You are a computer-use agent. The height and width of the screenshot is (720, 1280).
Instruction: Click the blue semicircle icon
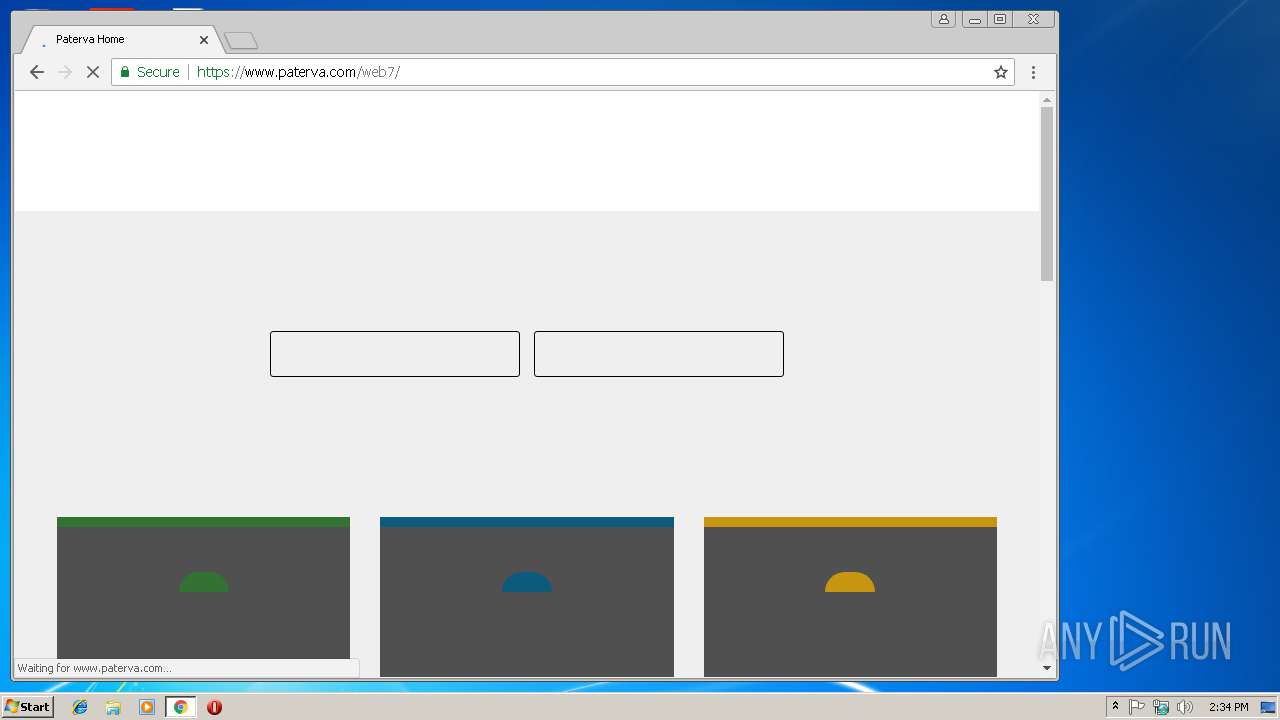click(x=527, y=582)
